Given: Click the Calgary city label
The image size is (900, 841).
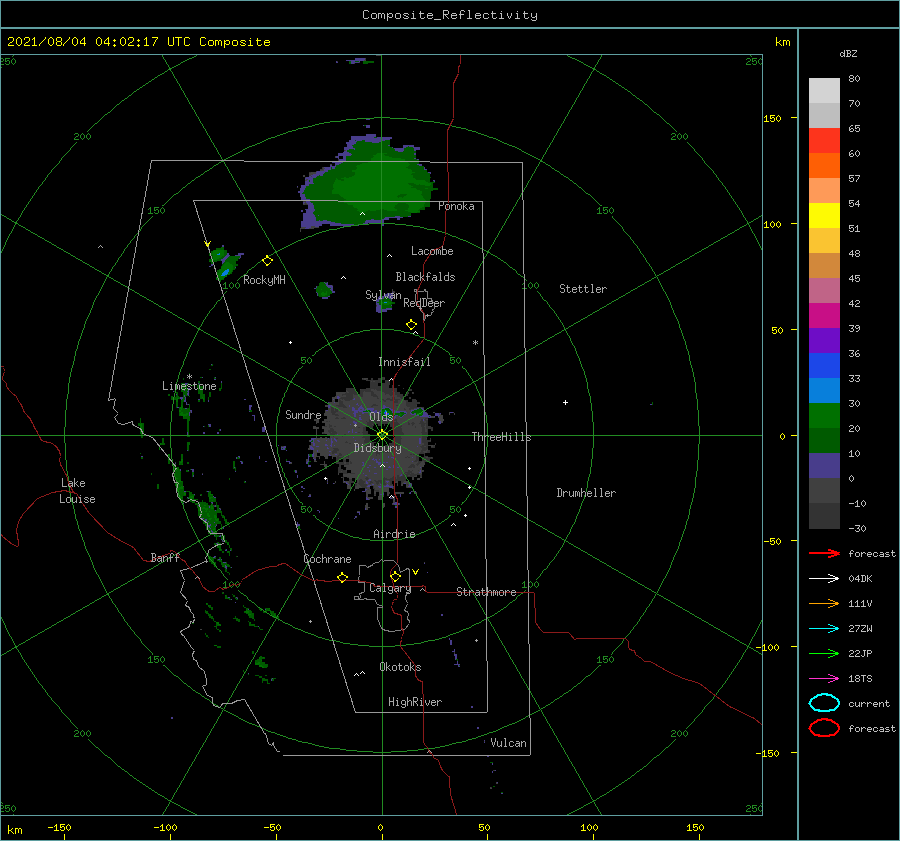Looking at the screenshot, I should (390, 588).
